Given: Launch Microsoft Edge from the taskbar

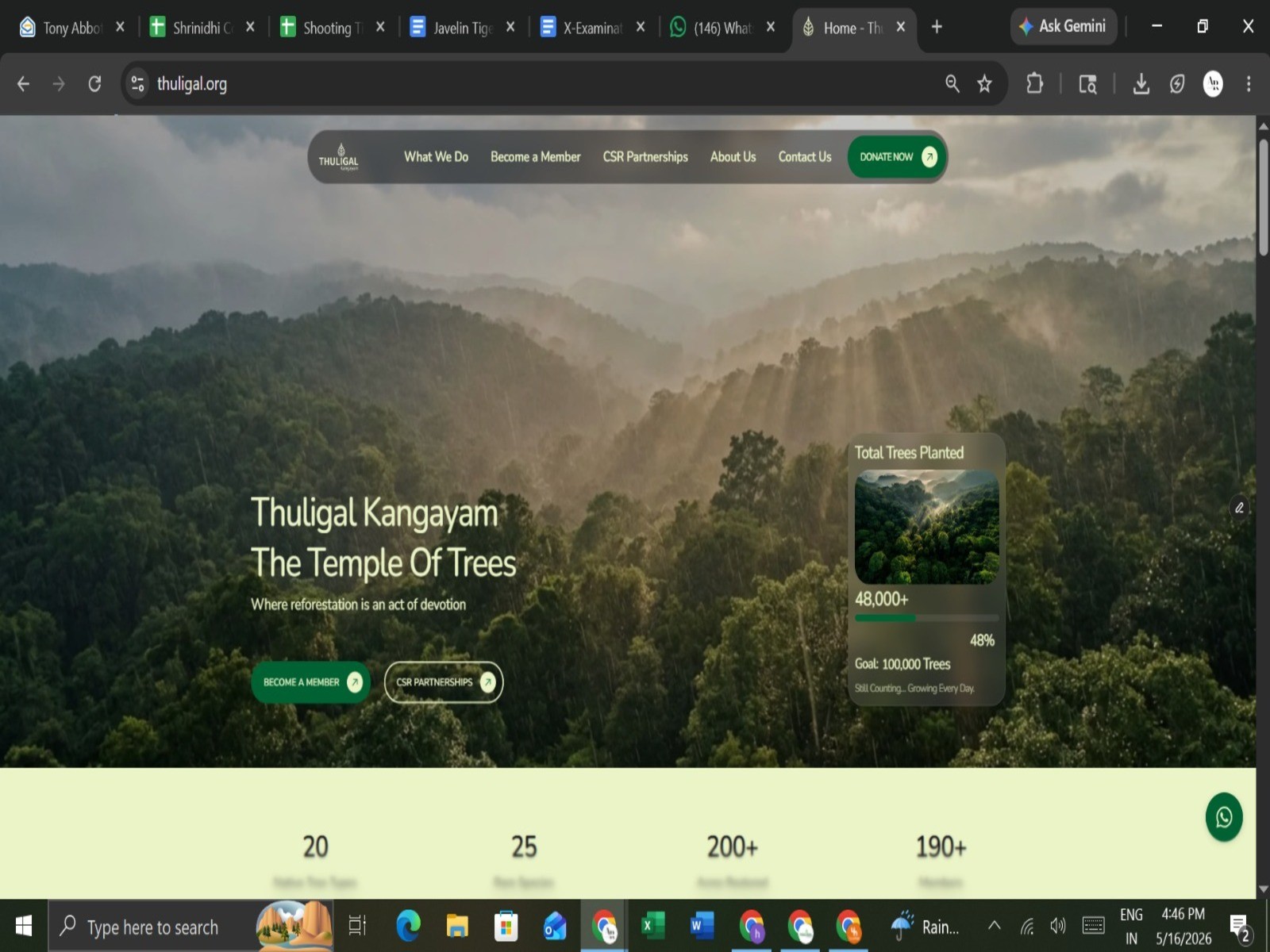Looking at the screenshot, I should click(x=408, y=926).
